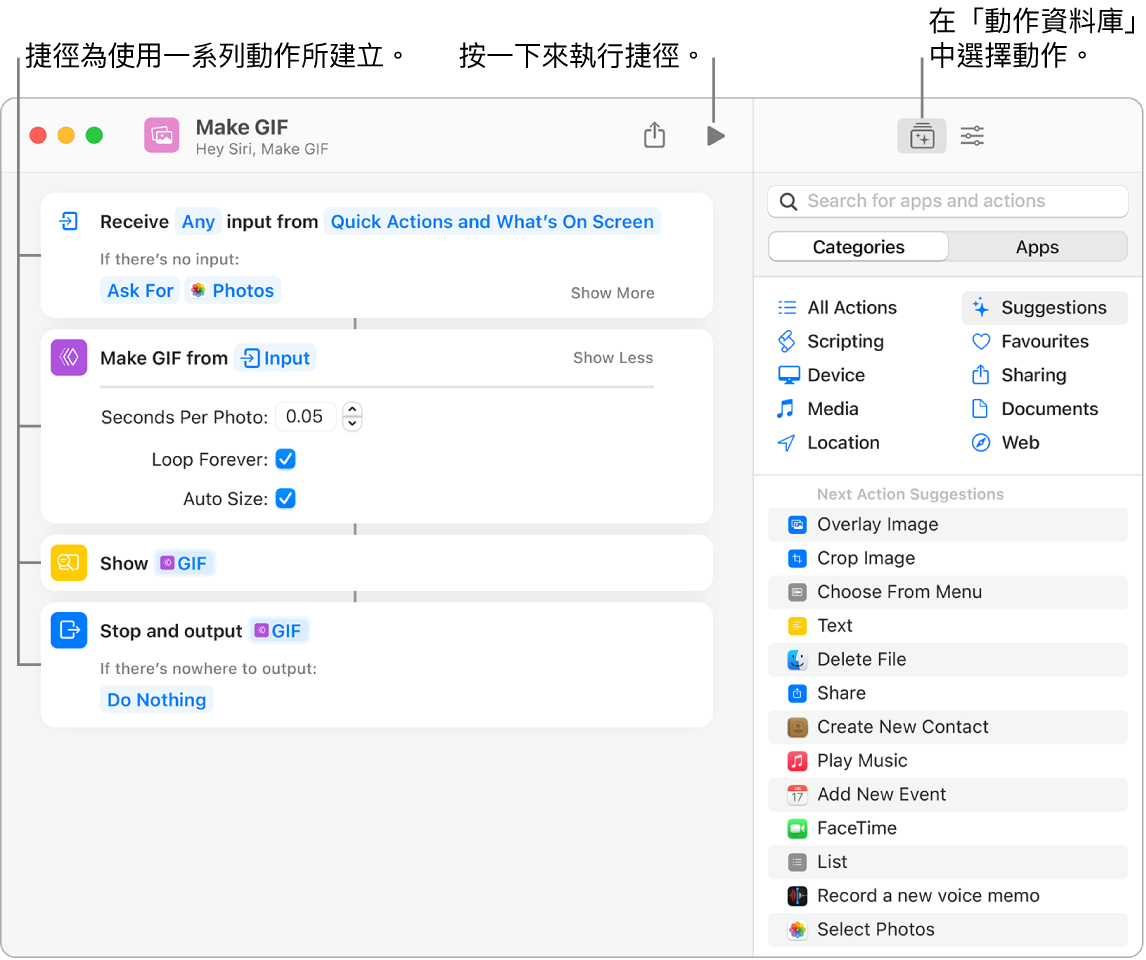1146x960 pixels.
Task: Open the Action Library panel
Action: pos(921,135)
